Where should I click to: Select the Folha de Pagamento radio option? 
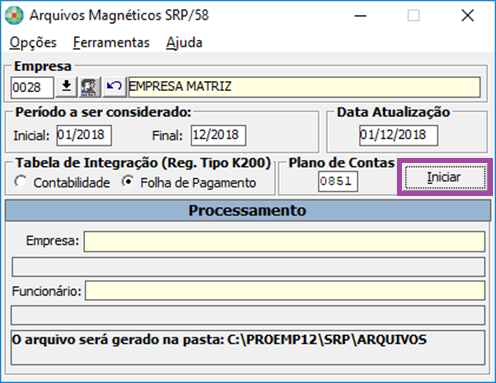[x=128, y=182]
